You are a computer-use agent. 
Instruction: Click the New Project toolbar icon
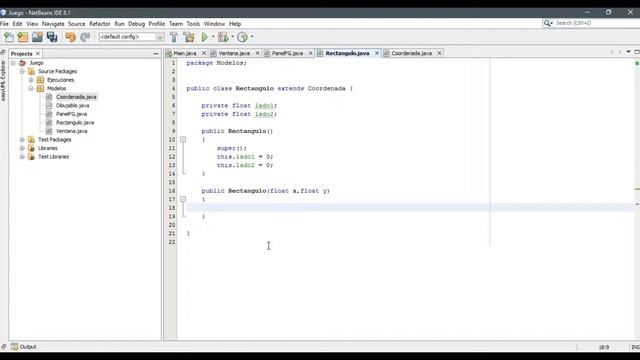23,37
